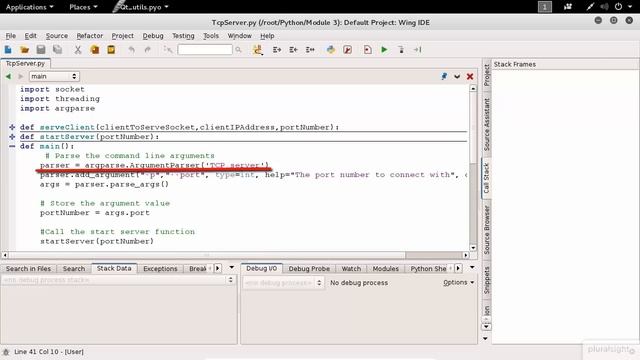
Task: Click the source symbol toolbar icon
Action: (x=258, y=50)
